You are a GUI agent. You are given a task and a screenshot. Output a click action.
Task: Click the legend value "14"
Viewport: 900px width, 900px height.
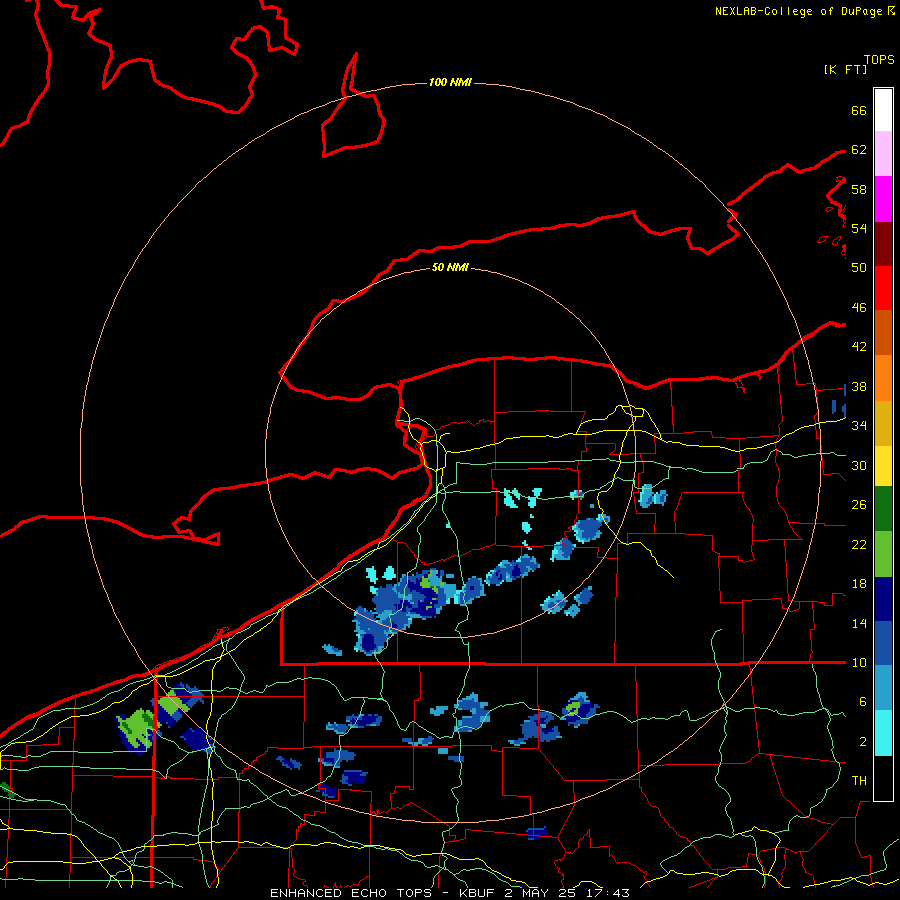[x=859, y=623]
